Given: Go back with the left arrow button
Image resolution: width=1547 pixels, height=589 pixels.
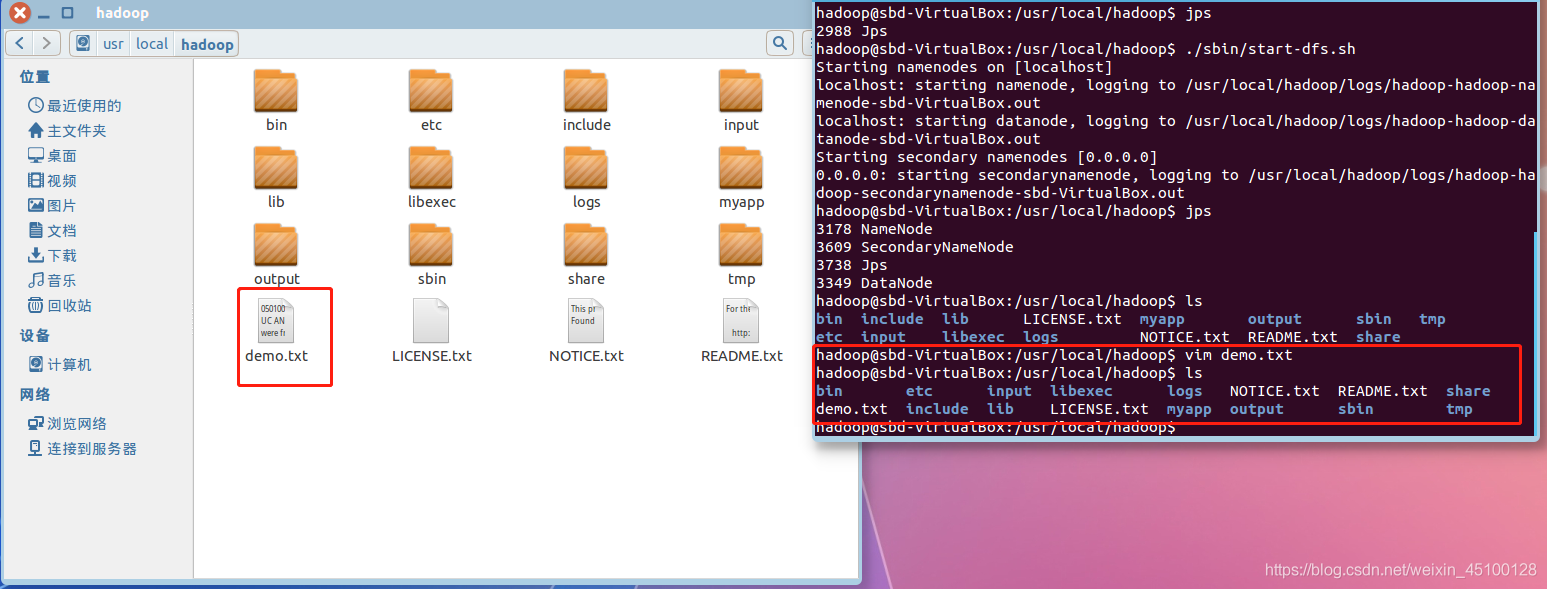Looking at the screenshot, I should pyautogui.click(x=20, y=43).
